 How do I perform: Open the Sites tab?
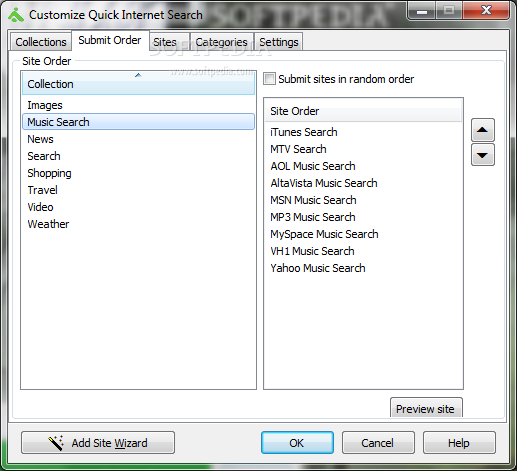[x=169, y=42]
